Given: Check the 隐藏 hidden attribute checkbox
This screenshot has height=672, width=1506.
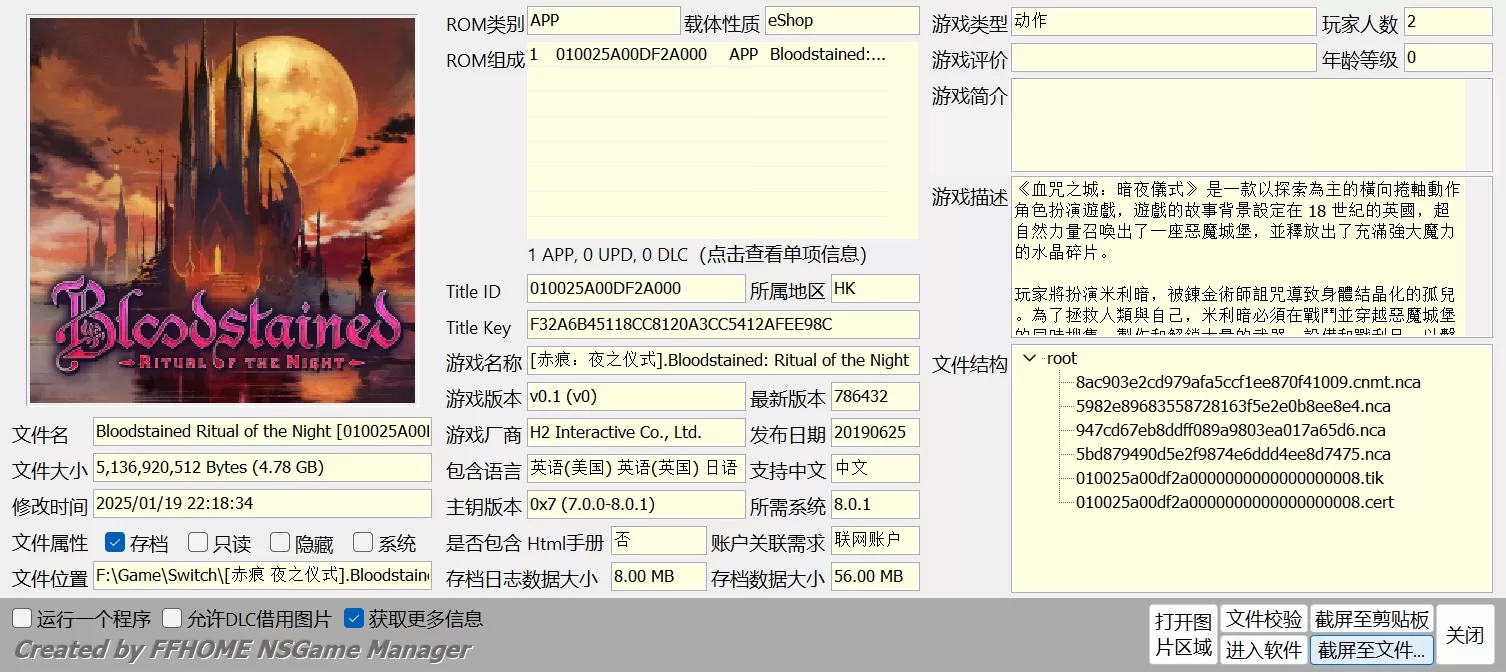Looking at the screenshot, I should (x=280, y=543).
